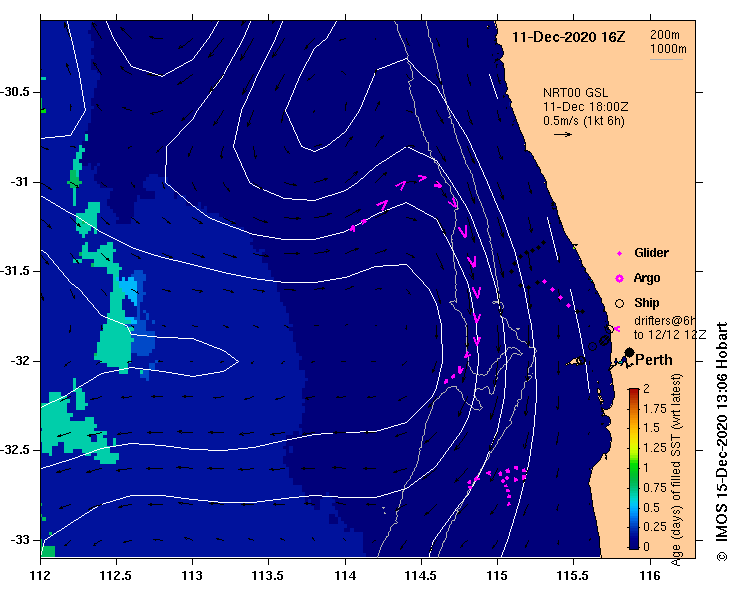This screenshot has height=592, width=739.
Task: Click the color bar tick label '1.75'
Action: (x=655, y=409)
